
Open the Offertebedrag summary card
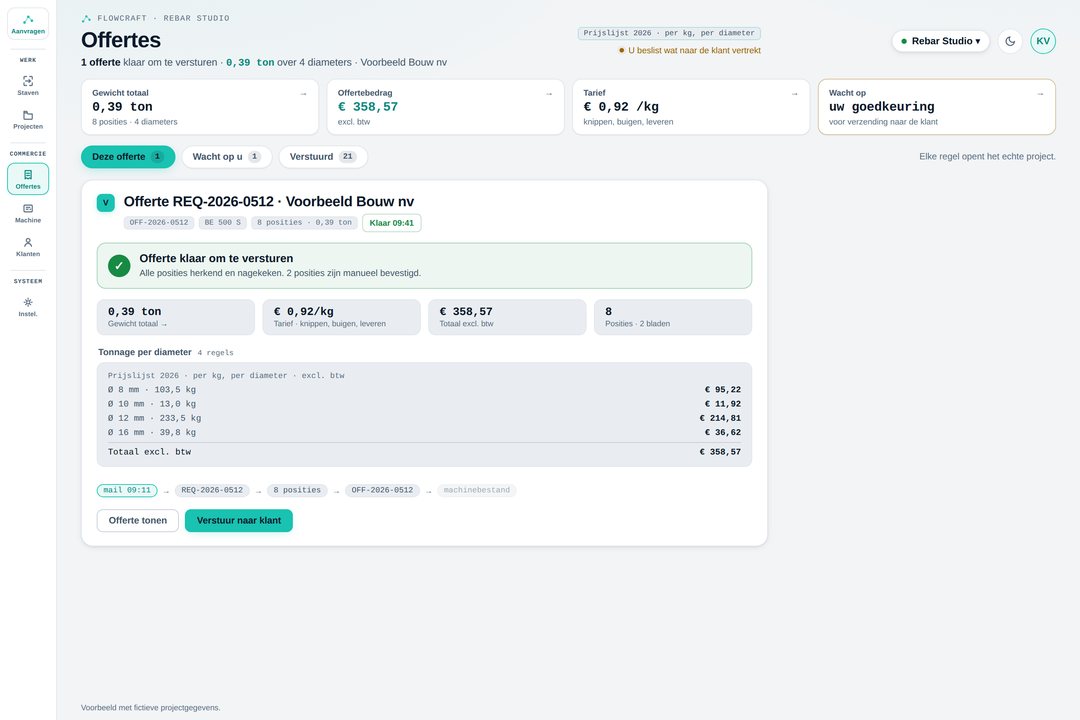click(x=445, y=107)
